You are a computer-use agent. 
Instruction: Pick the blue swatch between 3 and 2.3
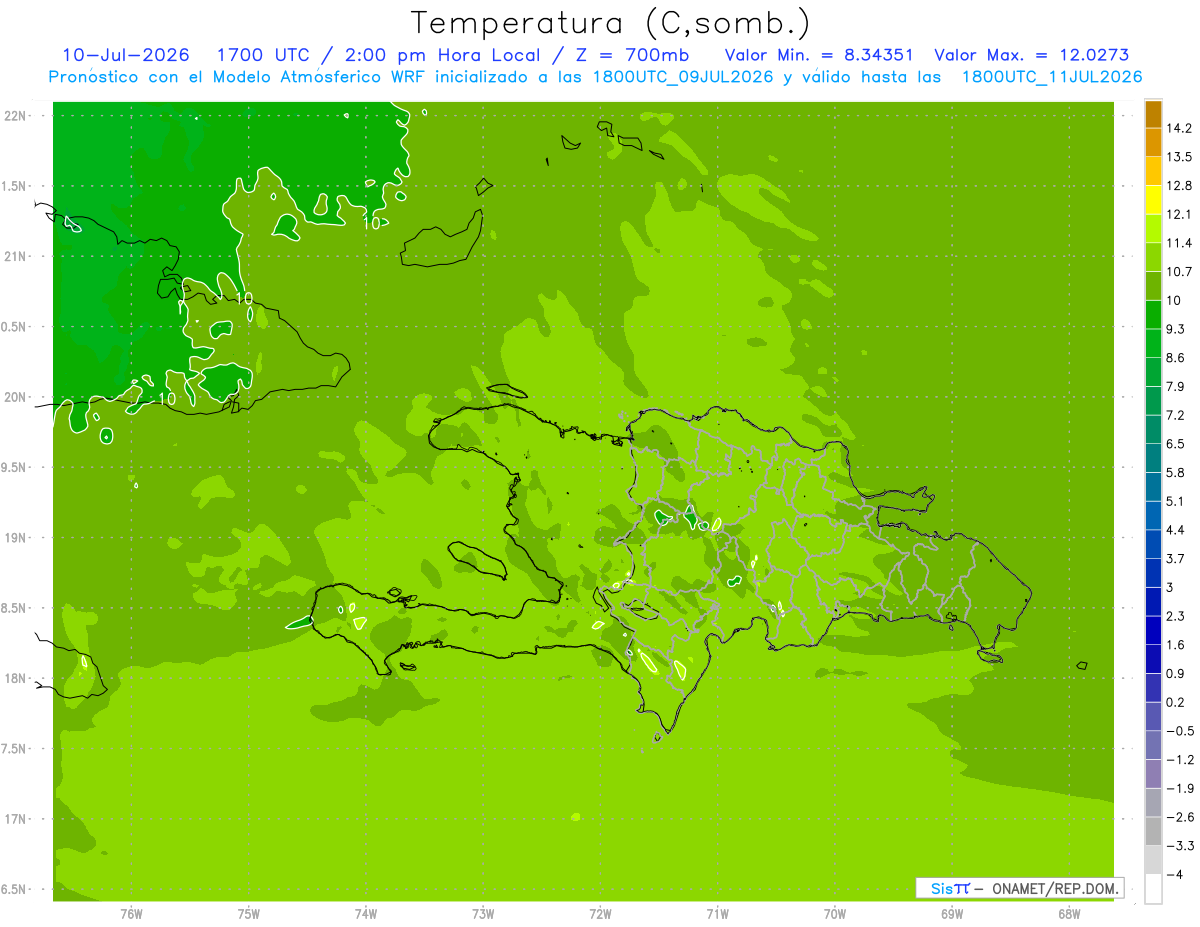pyautogui.click(x=1153, y=601)
